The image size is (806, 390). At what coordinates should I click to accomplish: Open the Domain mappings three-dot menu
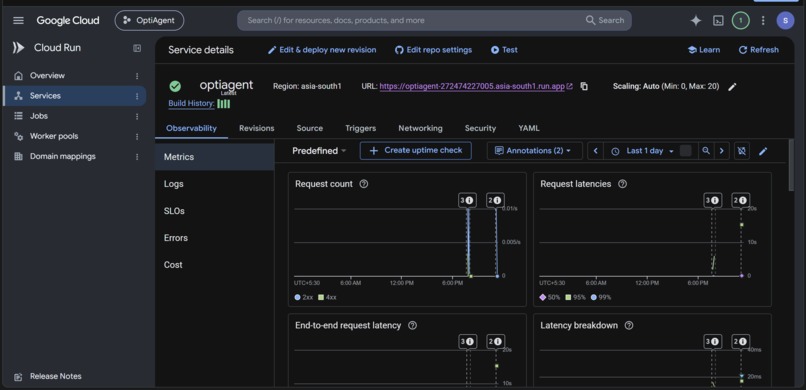pos(137,157)
